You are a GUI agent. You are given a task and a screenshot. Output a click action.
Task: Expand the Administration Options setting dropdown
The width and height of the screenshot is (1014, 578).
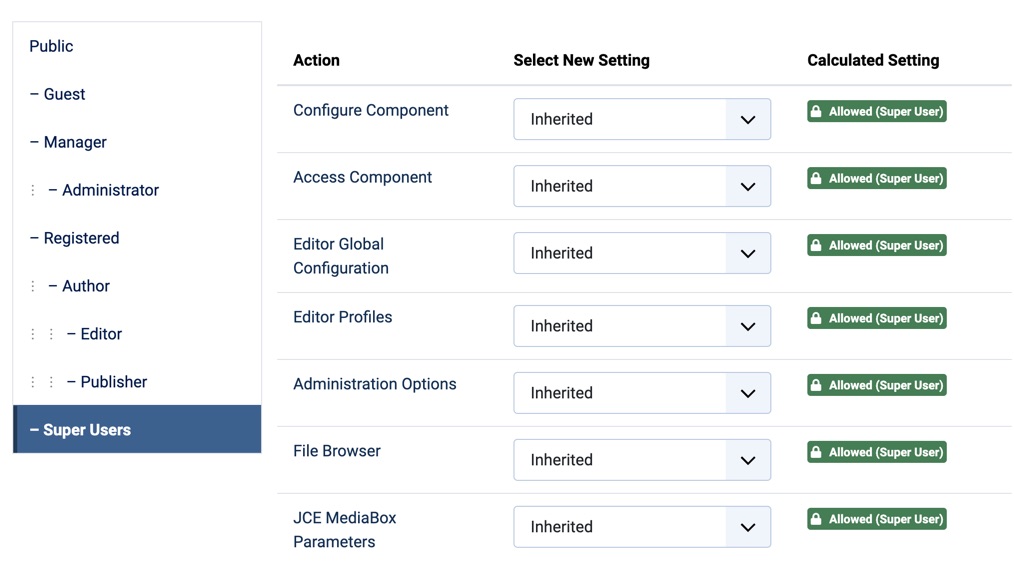642,393
